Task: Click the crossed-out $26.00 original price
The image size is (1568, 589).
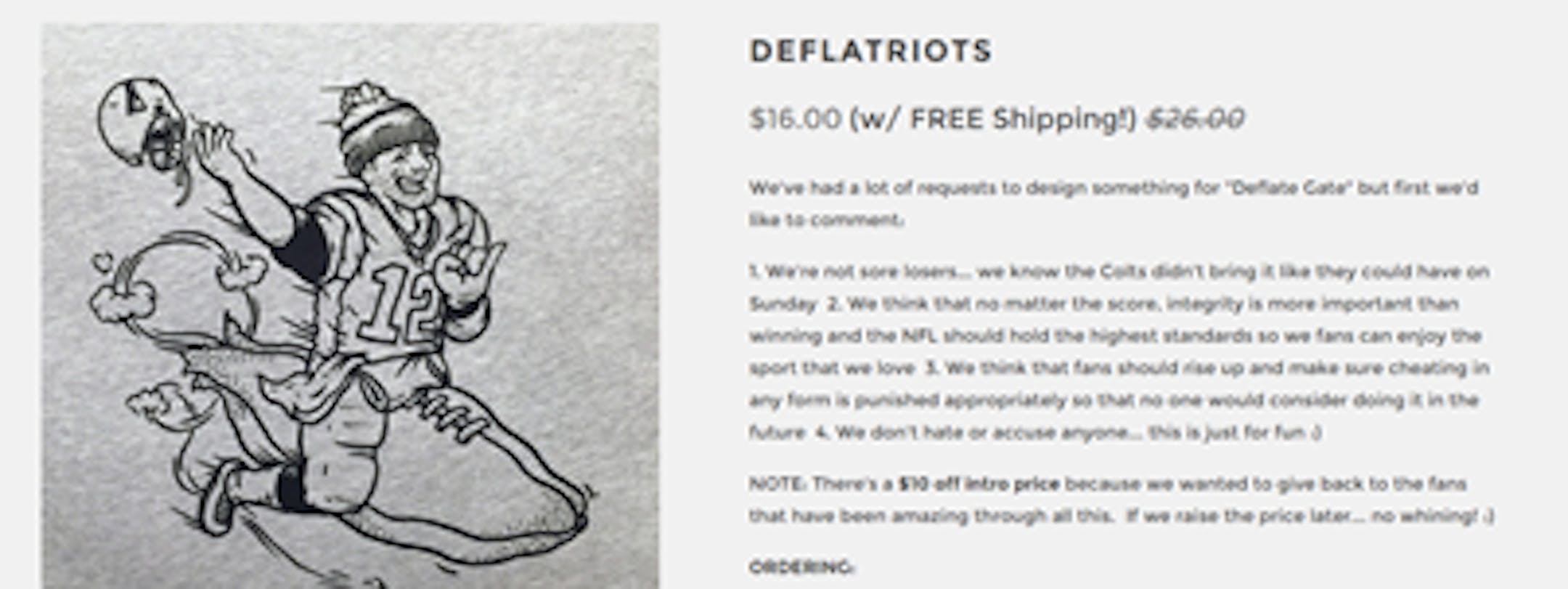Action: coord(1195,118)
